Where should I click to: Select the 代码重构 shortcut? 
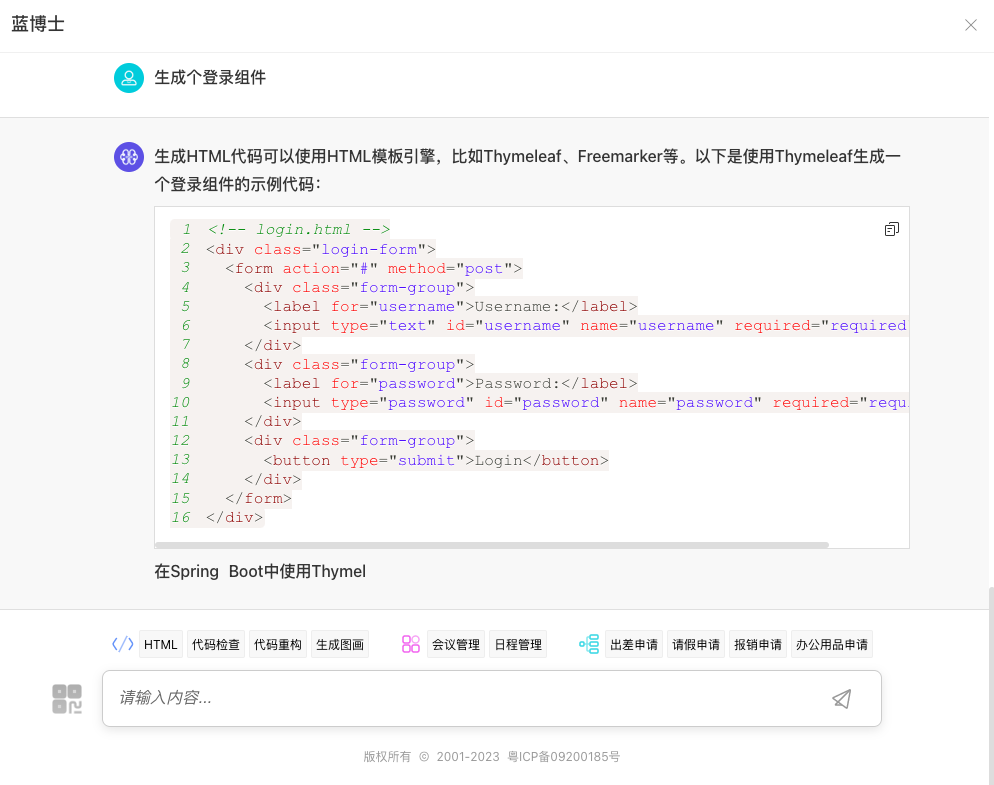278,644
